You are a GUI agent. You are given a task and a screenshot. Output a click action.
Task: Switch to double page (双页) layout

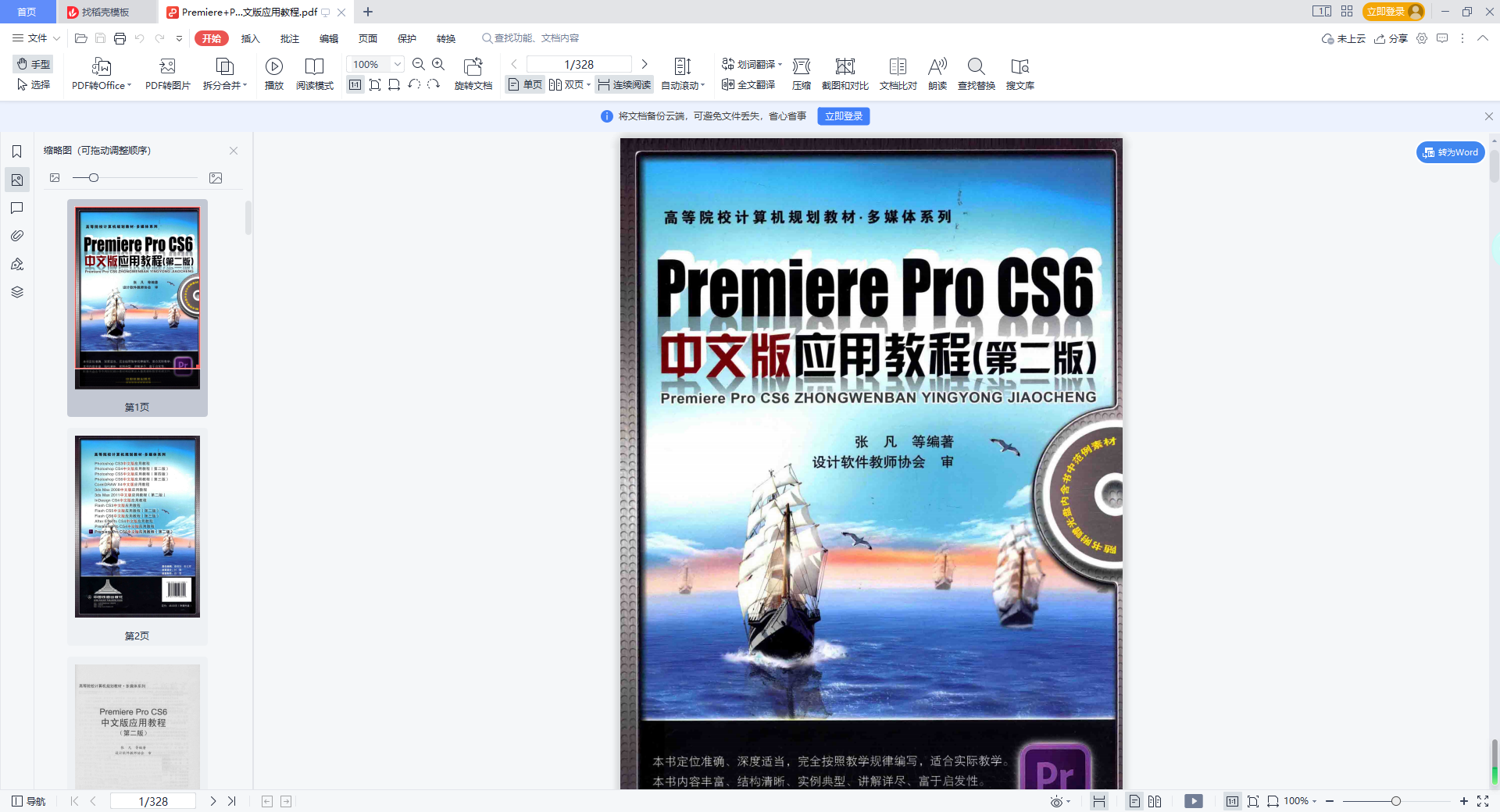point(570,84)
